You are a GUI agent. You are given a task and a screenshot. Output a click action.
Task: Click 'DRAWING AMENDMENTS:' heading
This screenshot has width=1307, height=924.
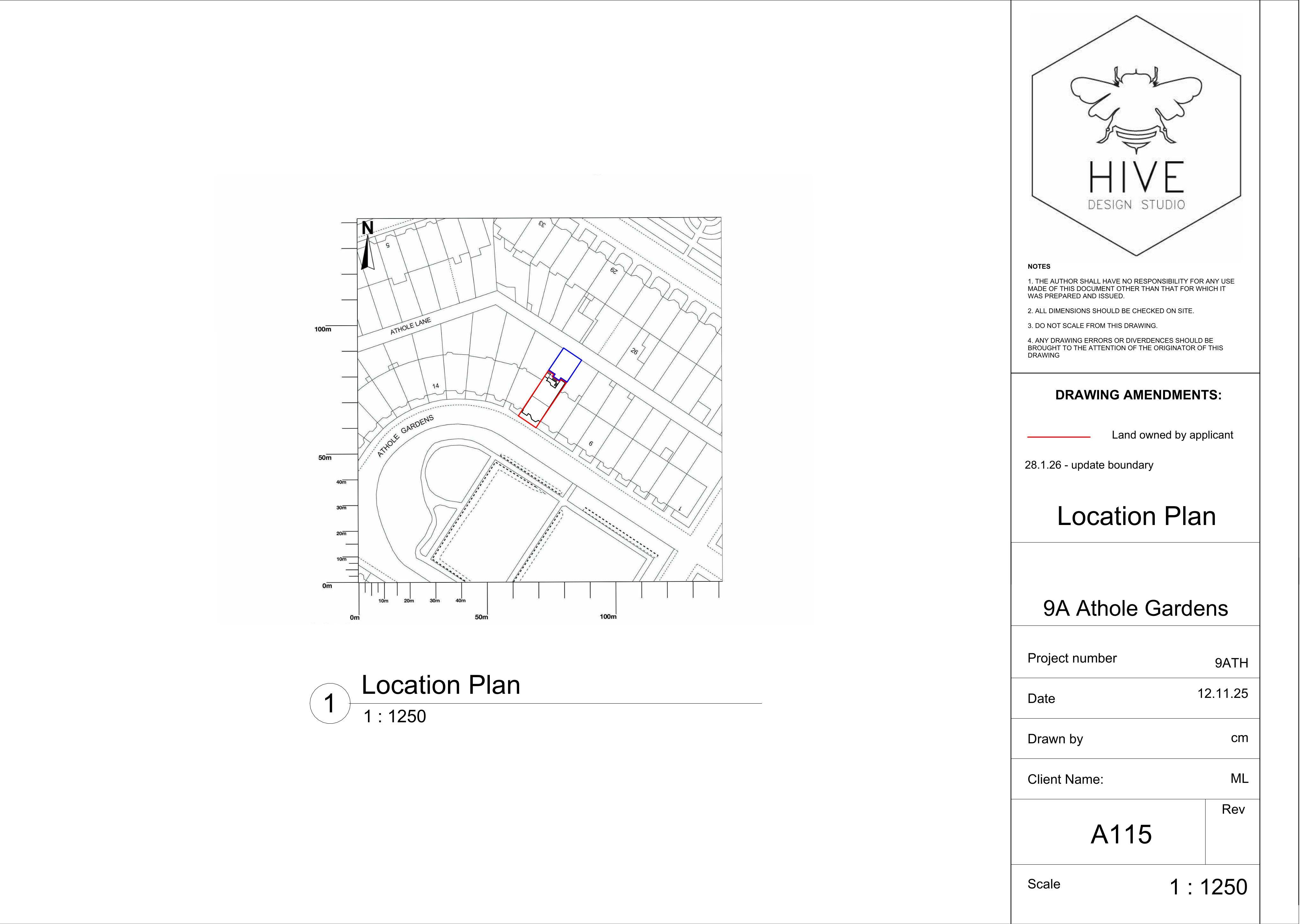1138,395
